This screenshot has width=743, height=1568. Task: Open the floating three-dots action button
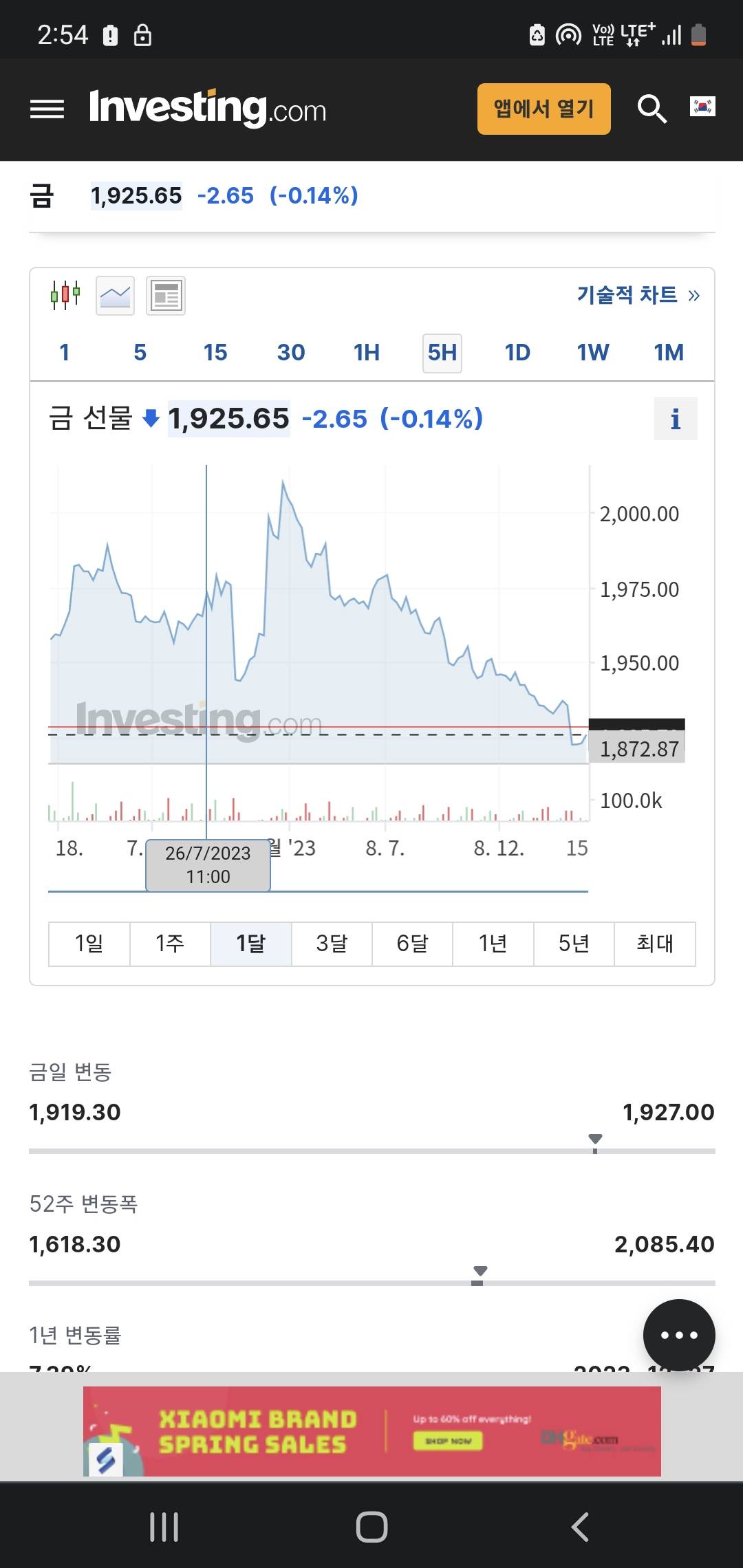pos(679,1335)
